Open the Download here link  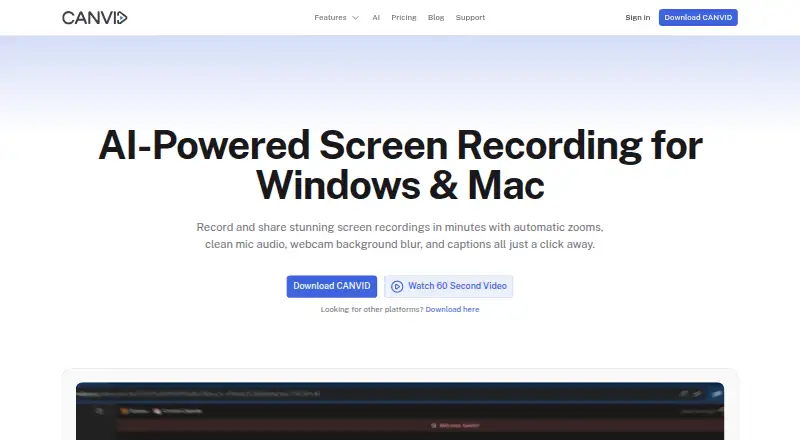tap(452, 309)
